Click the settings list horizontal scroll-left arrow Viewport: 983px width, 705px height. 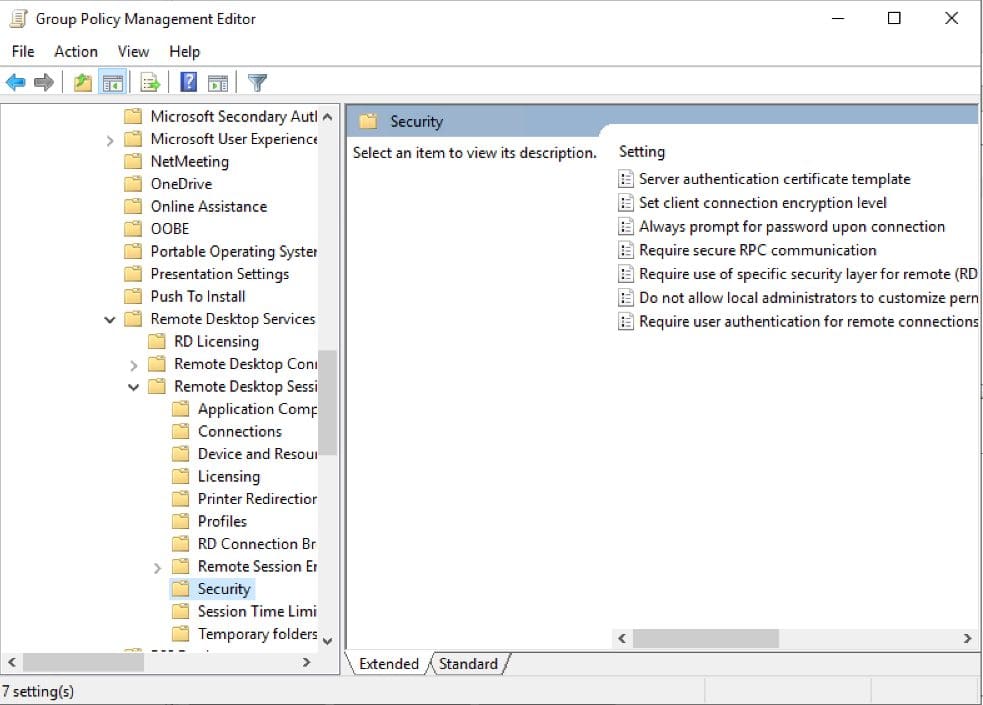(622, 639)
